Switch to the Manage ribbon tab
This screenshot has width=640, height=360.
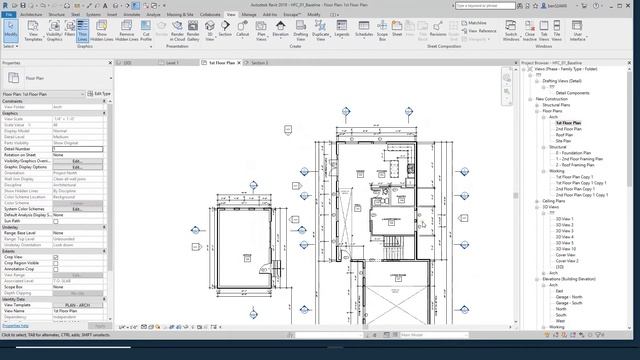[249, 14]
